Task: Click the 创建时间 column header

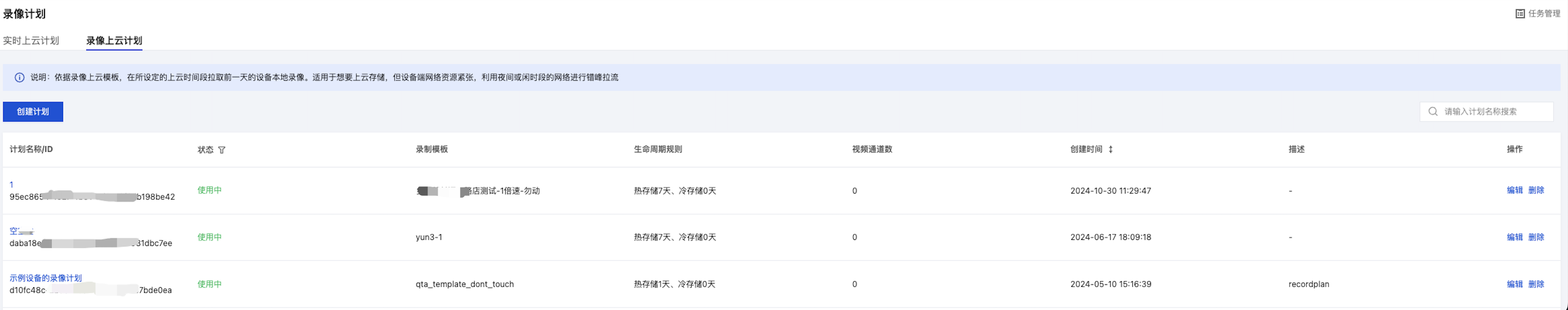Action: (x=1086, y=149)
